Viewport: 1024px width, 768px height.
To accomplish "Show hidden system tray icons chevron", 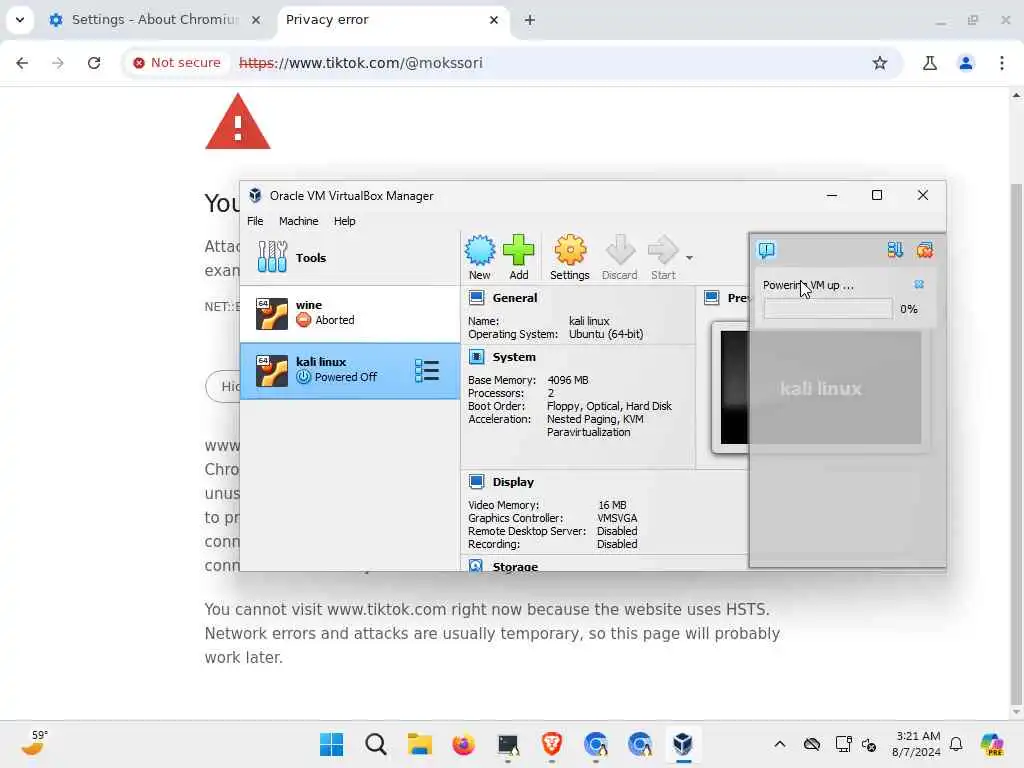I will (x=780, y=744).
